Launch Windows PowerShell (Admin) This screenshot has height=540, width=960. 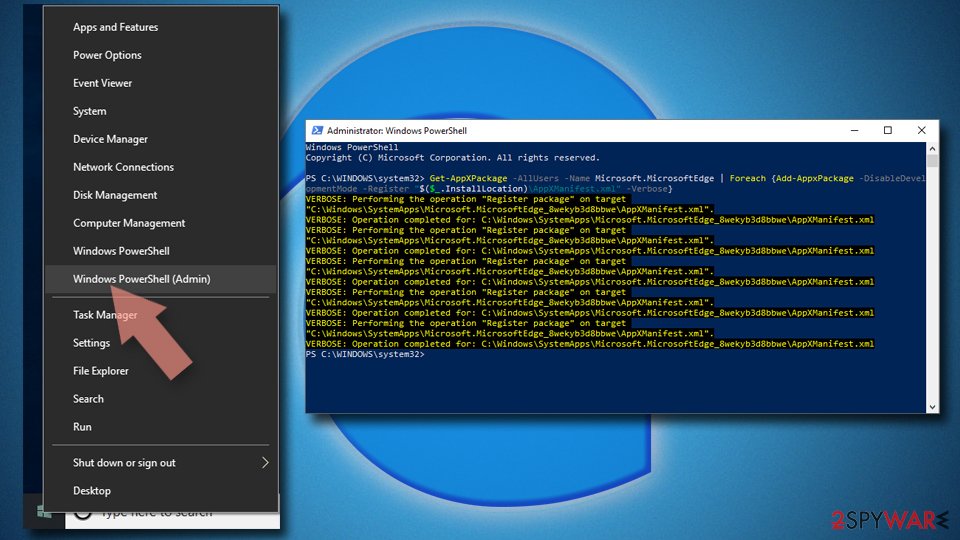click(141, 279)
